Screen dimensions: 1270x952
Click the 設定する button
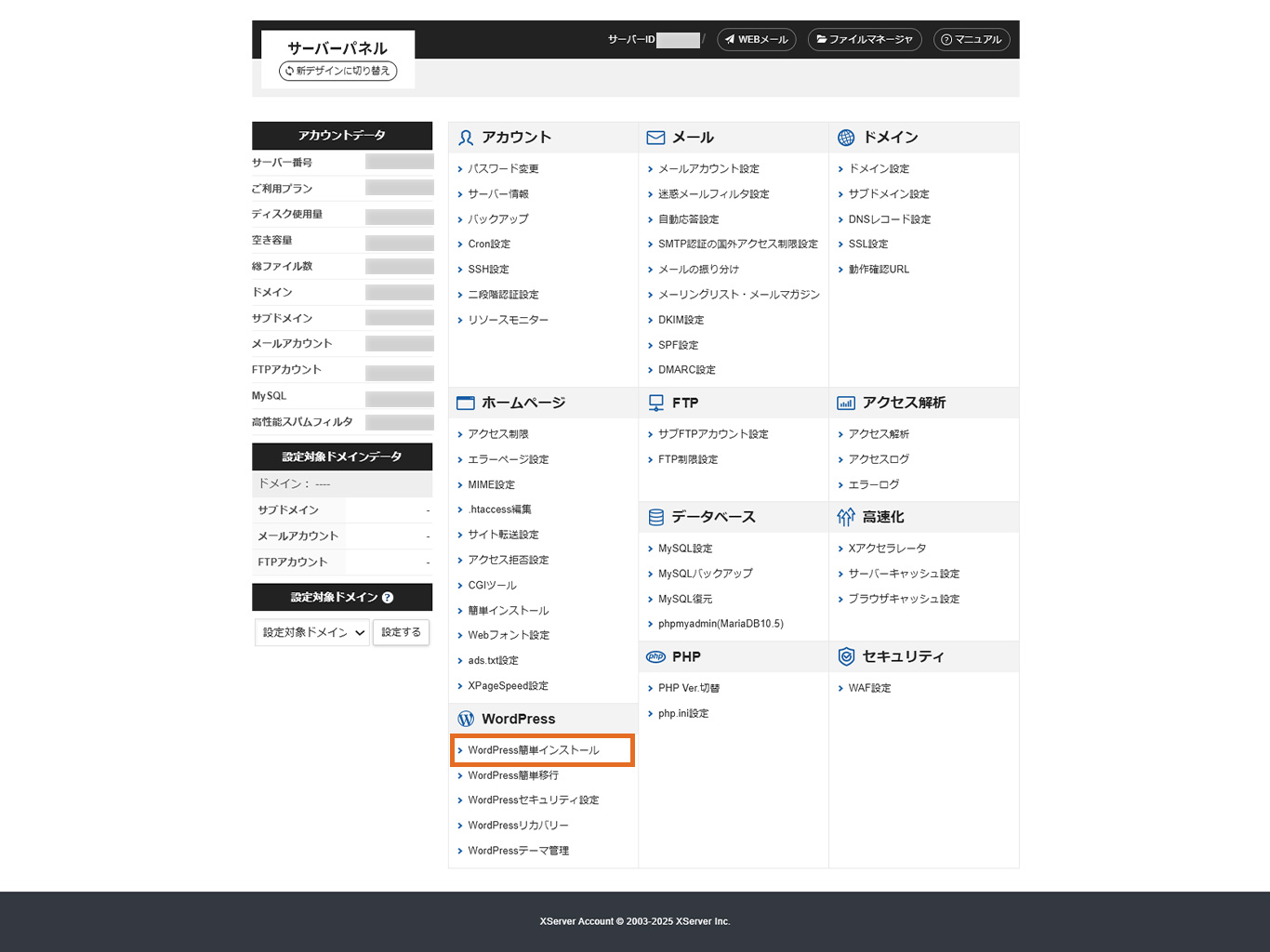tap(401, 632)
